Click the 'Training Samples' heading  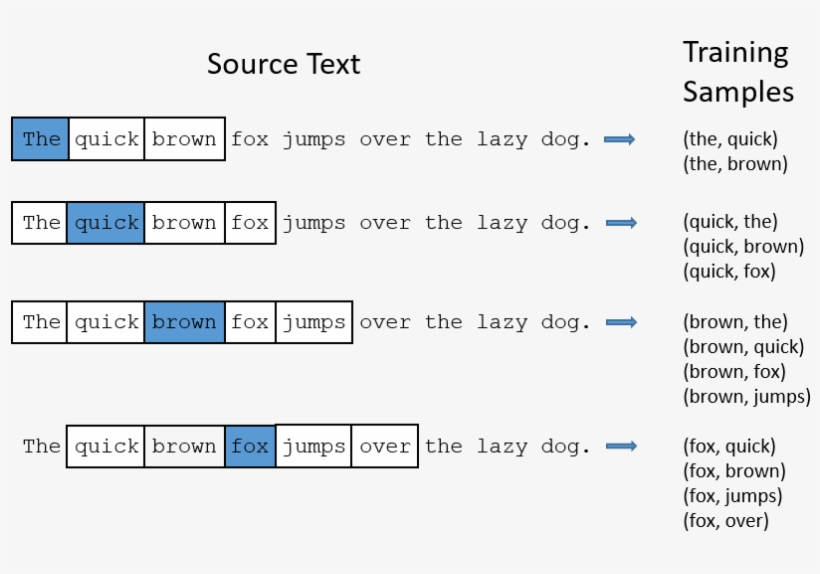coord(738,72)
